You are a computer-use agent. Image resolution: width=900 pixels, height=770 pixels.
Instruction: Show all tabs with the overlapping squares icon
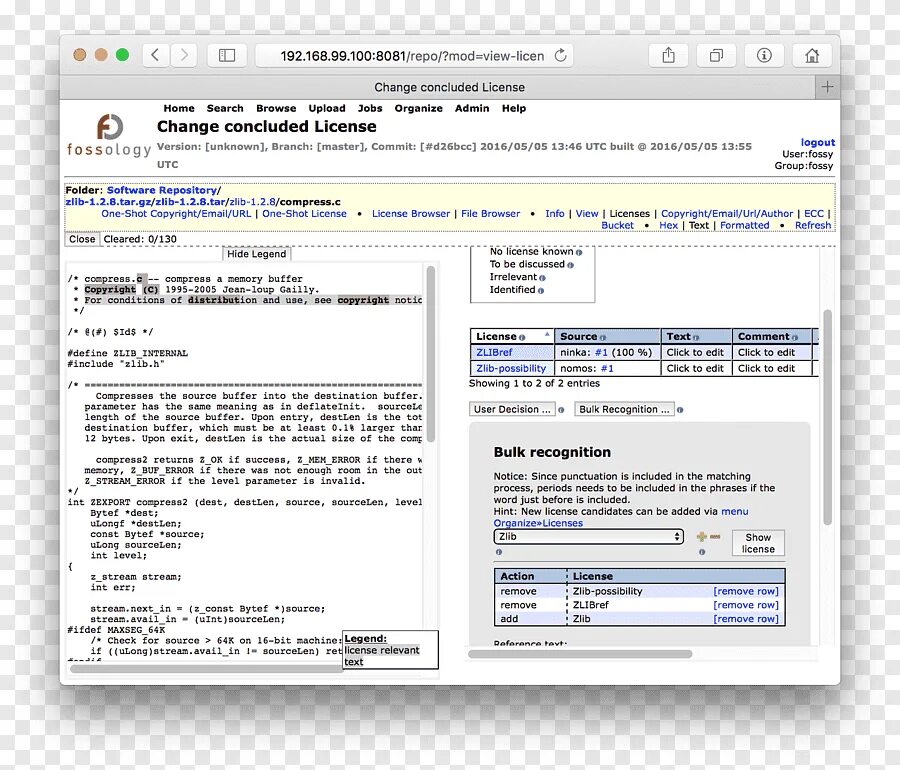(716, 55)
